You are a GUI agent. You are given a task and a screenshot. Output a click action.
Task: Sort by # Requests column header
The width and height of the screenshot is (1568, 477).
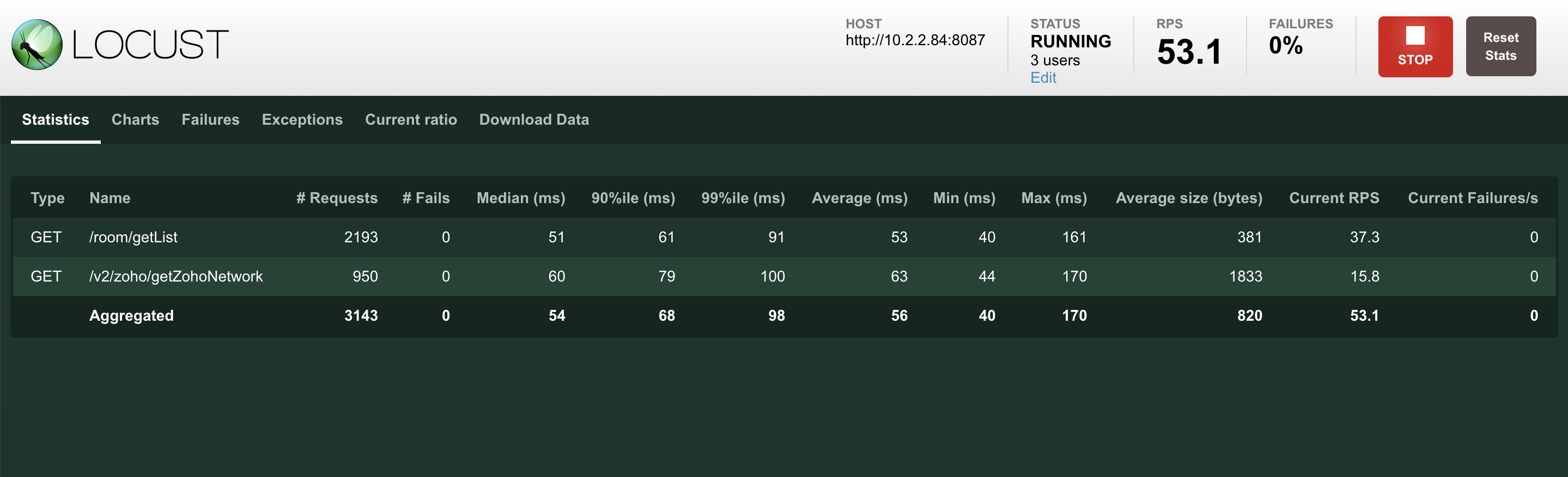coord(337,198)
